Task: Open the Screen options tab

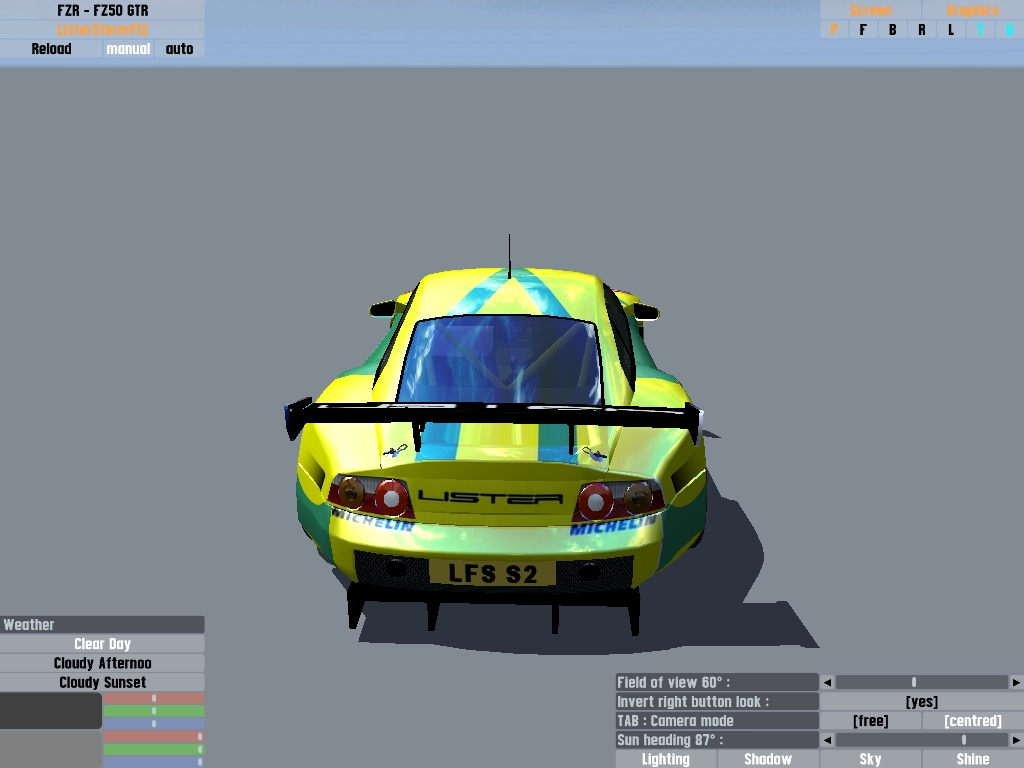Action: point(871,10)
